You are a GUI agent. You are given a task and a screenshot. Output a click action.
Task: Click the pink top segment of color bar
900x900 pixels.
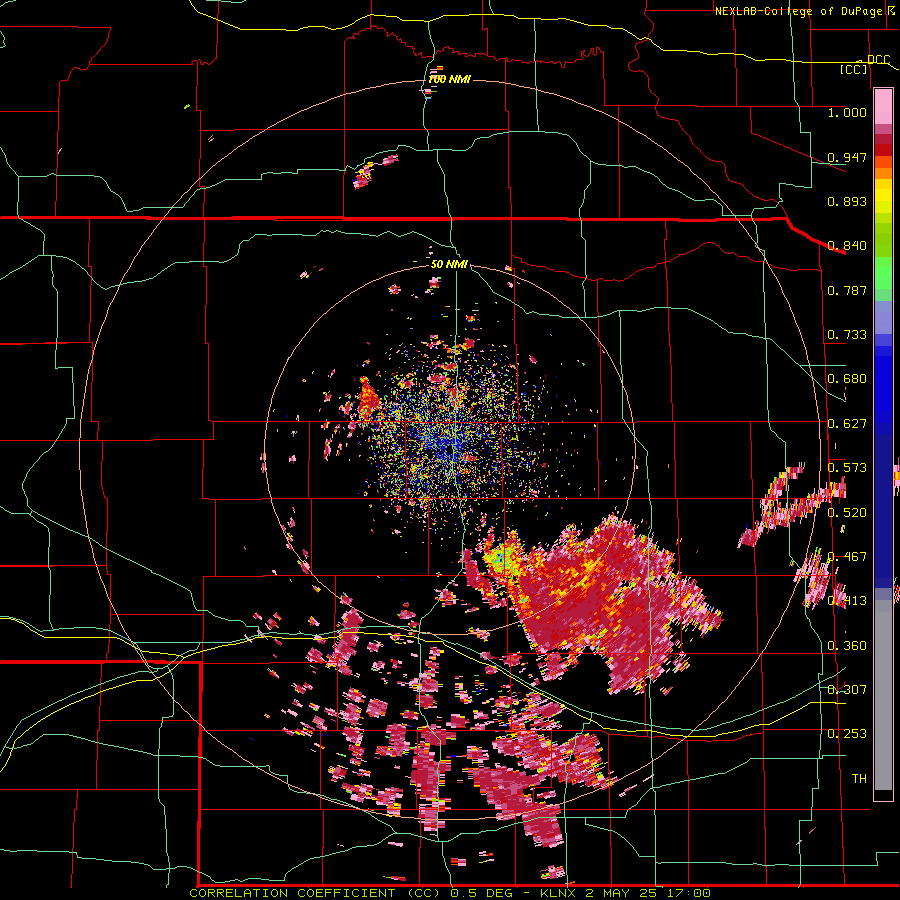tap(883, 106)
